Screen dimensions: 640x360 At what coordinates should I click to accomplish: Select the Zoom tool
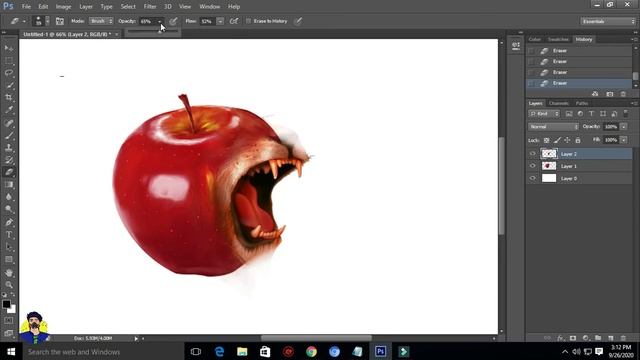pos(9,285)
